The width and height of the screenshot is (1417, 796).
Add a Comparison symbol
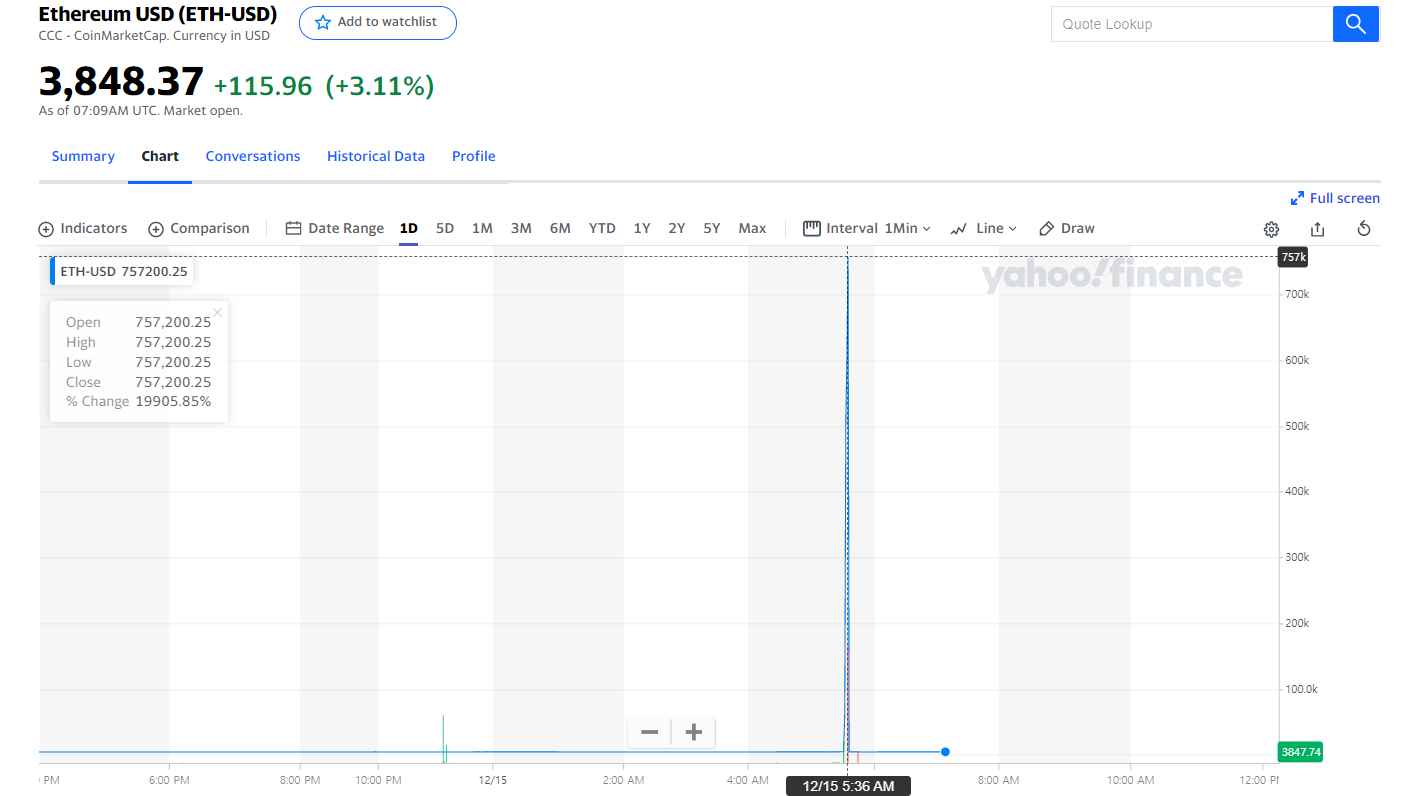199,228
